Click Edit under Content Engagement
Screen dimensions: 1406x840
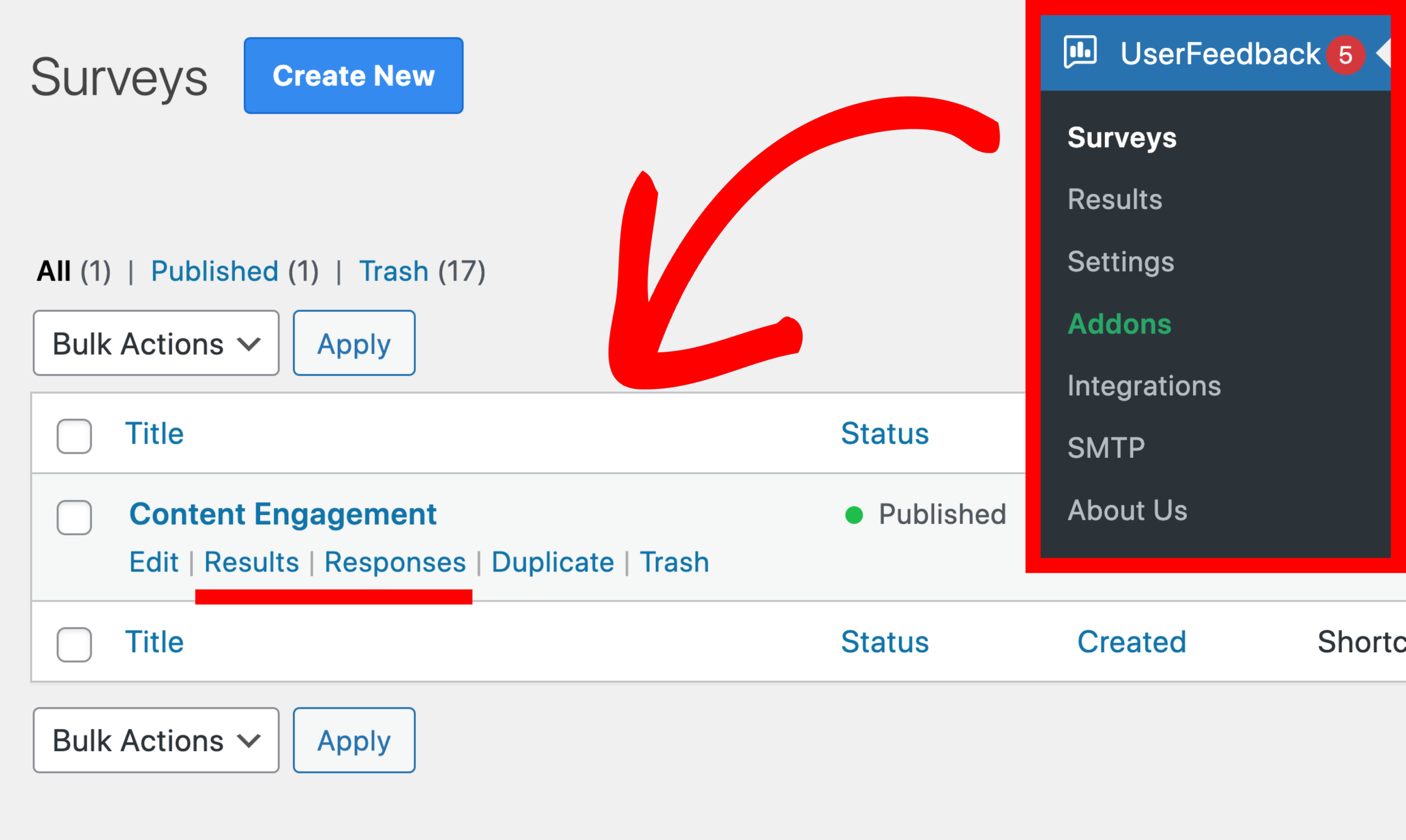pyautogui.click(x=153, y=562)
